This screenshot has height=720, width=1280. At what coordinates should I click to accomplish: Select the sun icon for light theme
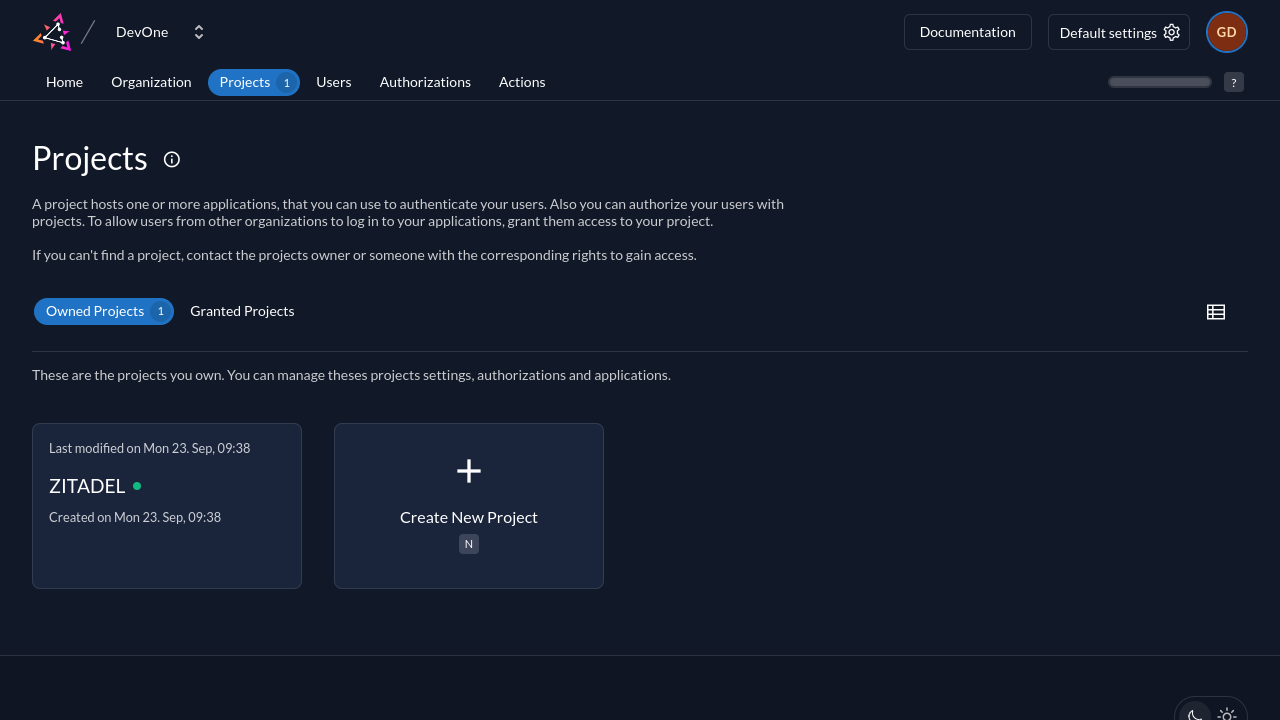(1227, 716)
